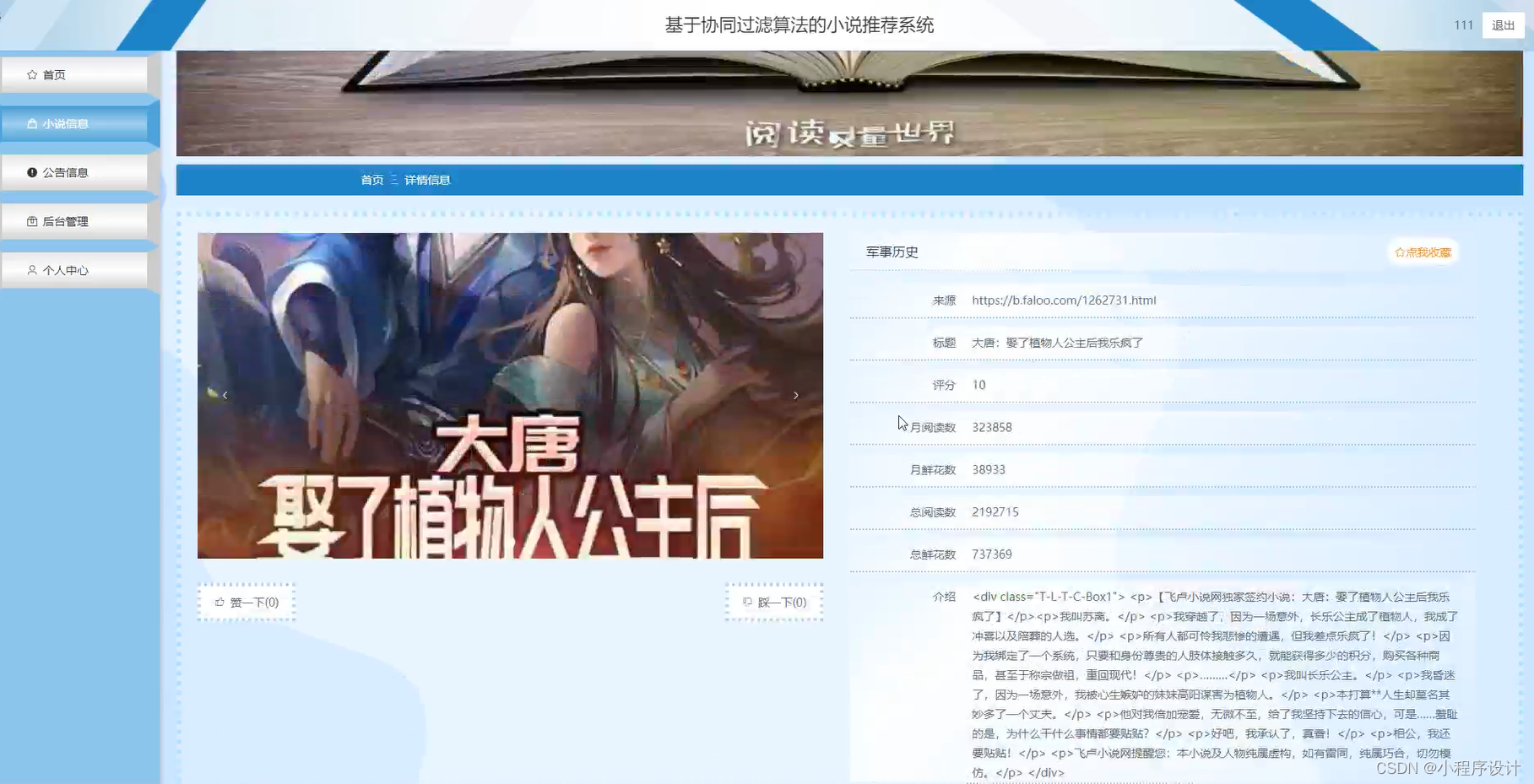Click the rating value 10
This screenshot has height=784, width=1534.
click(978, 385)
